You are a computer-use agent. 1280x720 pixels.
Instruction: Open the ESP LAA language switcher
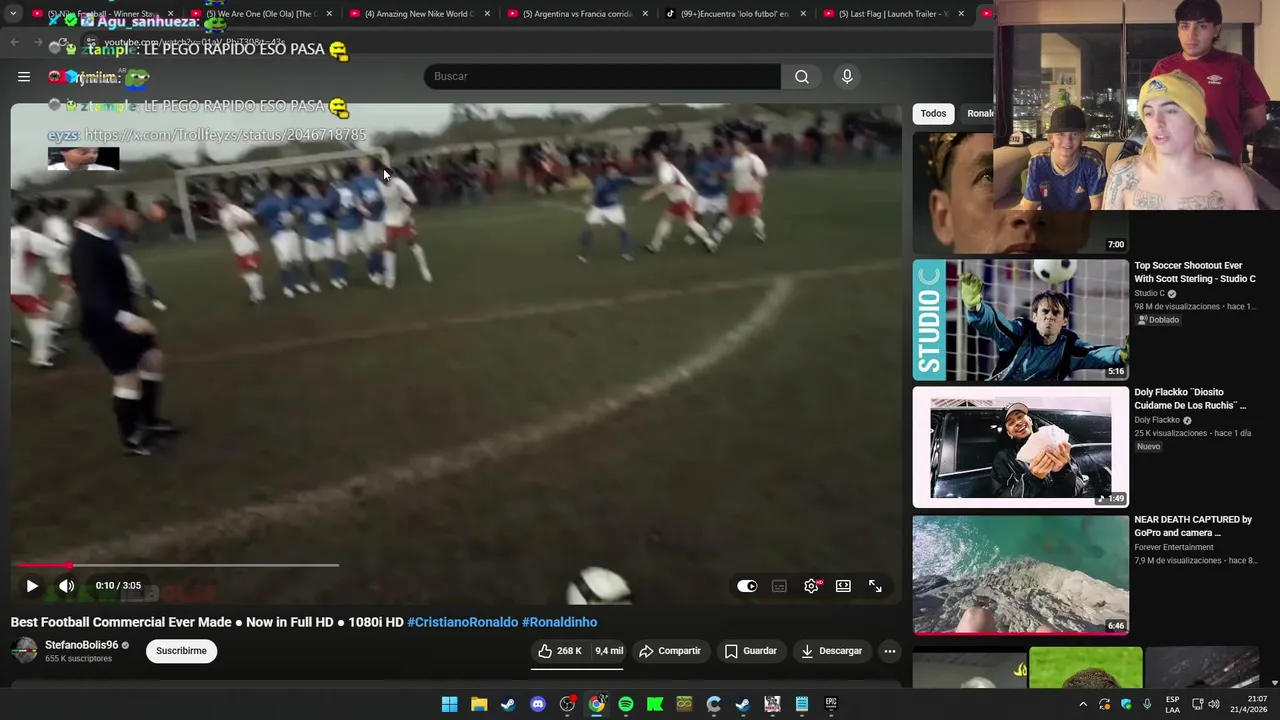tap(1172, 704)
